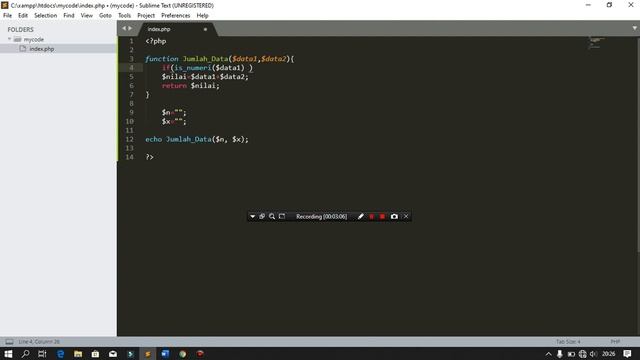Click the recorder second icon next to dropdown arrow
The image size is (640, 360).
tap(262, 216)
